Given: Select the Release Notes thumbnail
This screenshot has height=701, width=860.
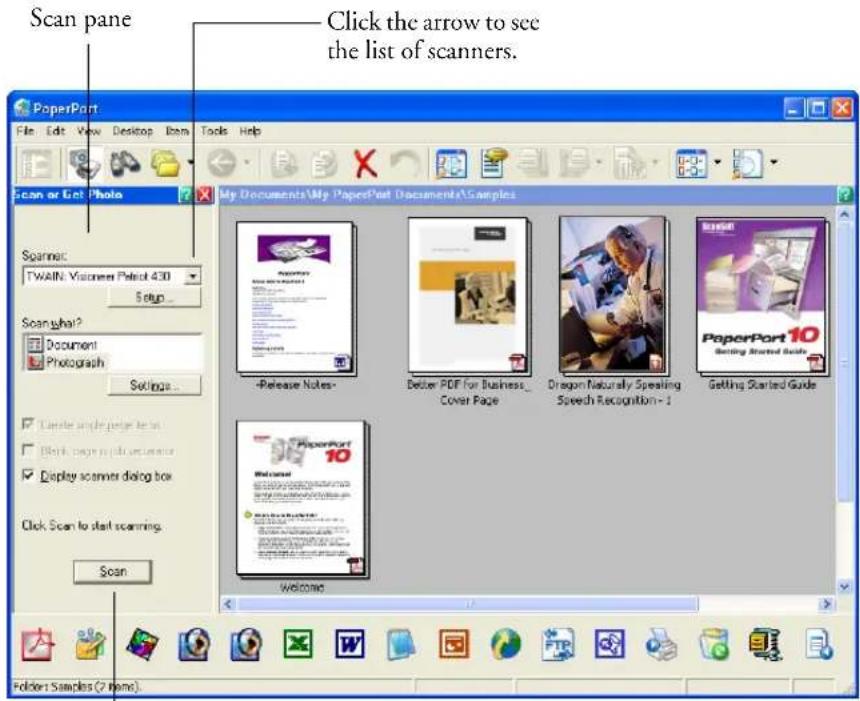Looking at the screenshot, I should 296,298.
